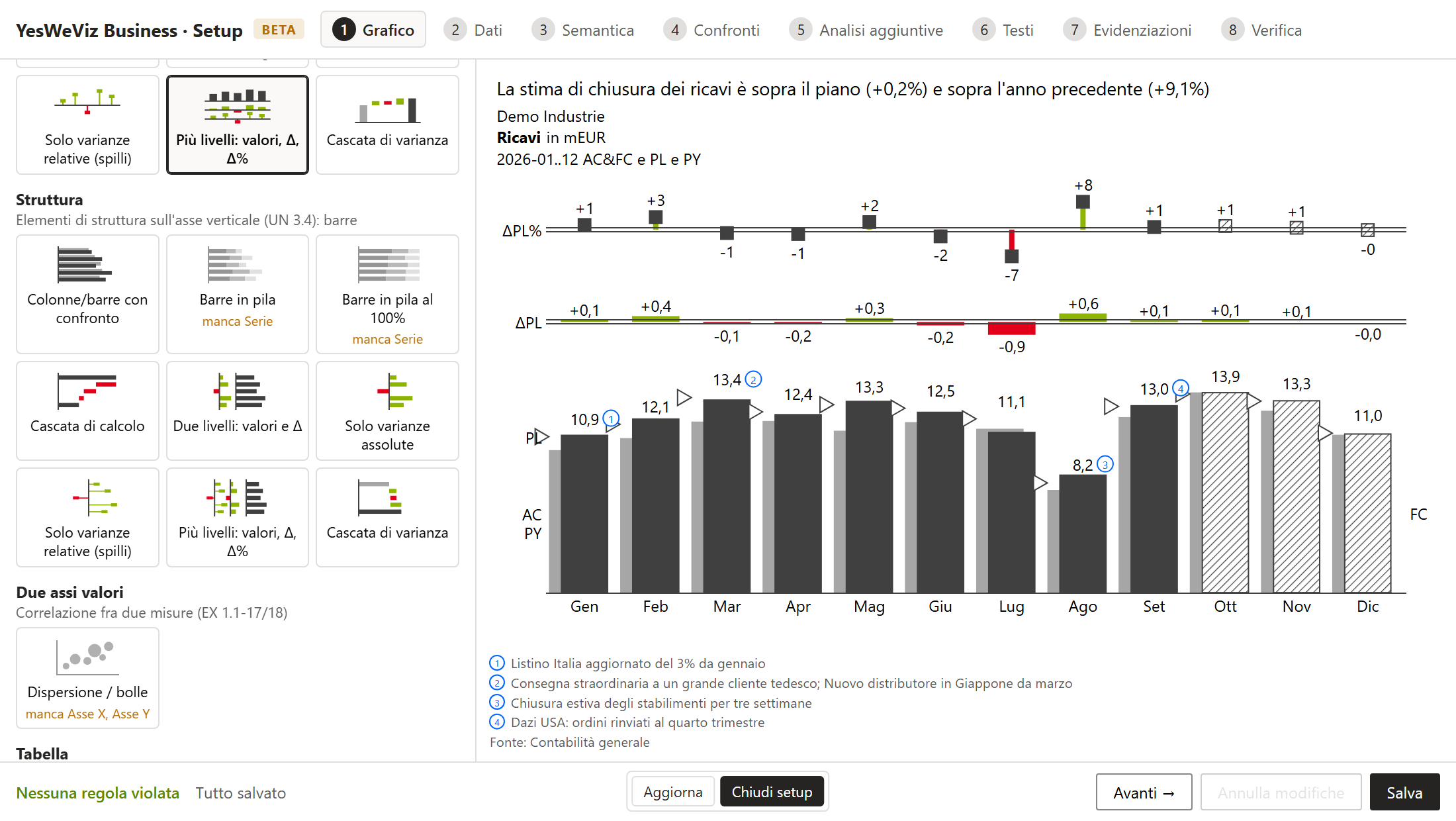Click footnote 'Dazi USA: ordini rinviati al quarto trimestre'
The height and width of the screenshot is (821, 1456).
pos(637,722)
